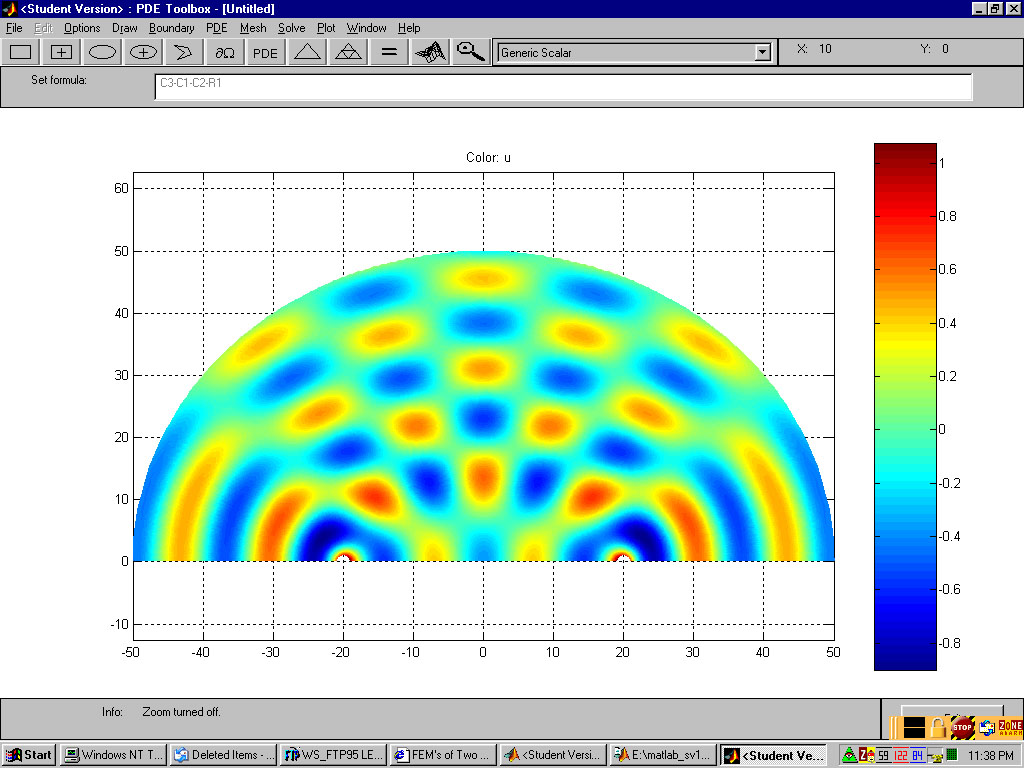Switch to FEM's of Two taskbar window
The height and width of the screenshot is (768, 1024).
(443, 755)
